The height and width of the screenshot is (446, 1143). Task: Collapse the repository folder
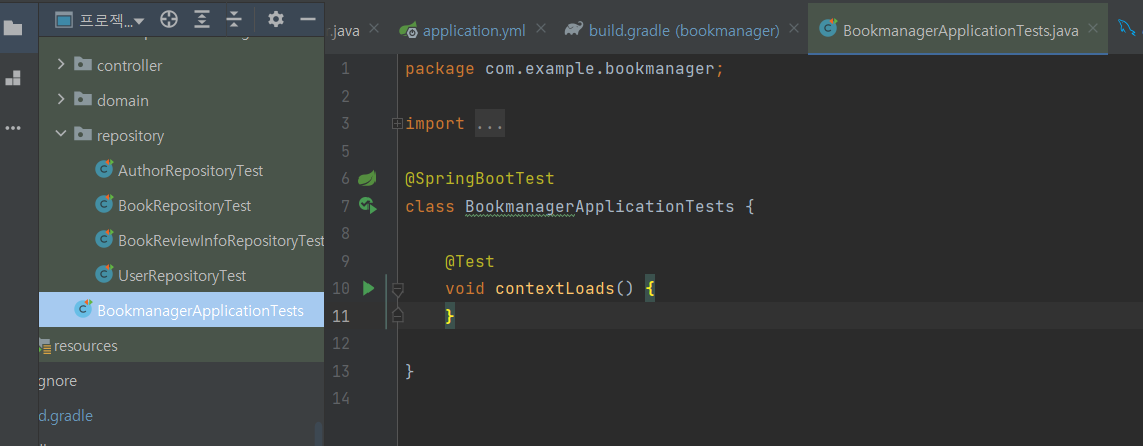click(61, 136)
